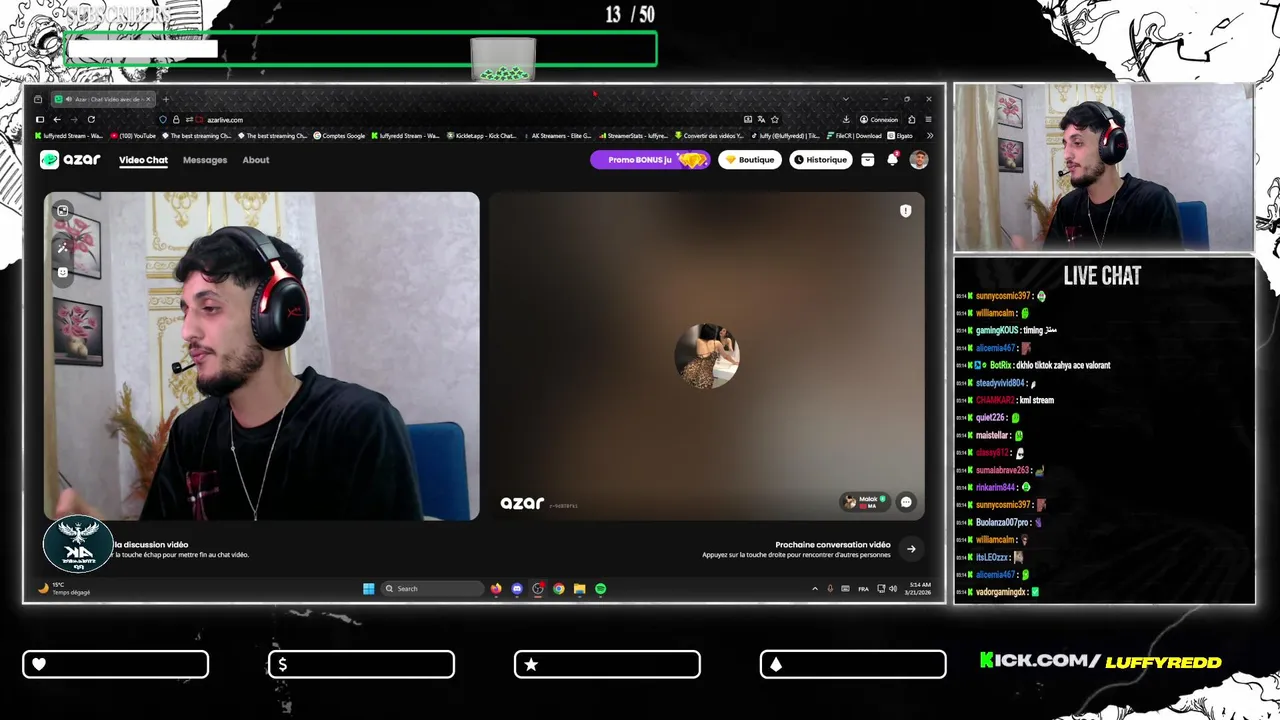Click the picture-in-picture icon on own video
1280x720 pixels.
pos(62,211)
